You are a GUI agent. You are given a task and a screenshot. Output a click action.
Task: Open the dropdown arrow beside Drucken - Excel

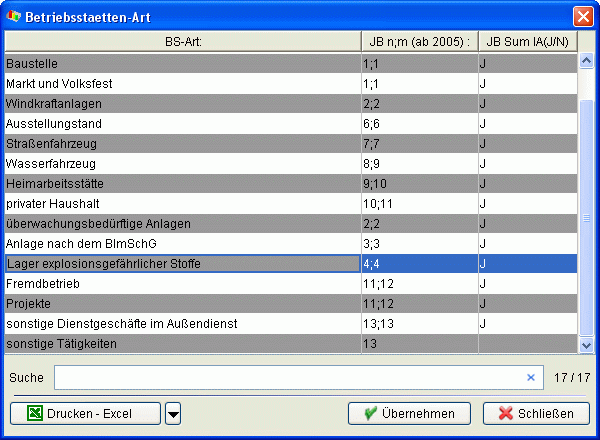(173, 413)
